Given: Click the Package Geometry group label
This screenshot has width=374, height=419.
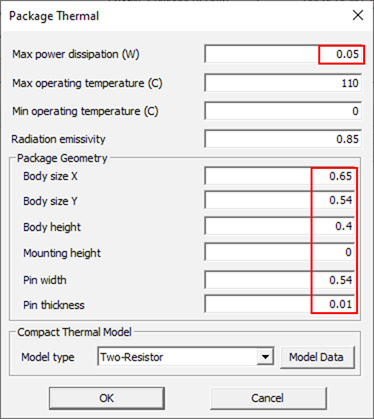Looking at the screenshot, I should coord(62,158).
